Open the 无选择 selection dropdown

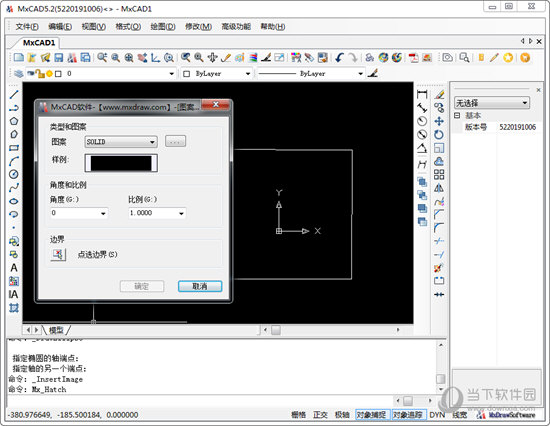coord(491,103)
